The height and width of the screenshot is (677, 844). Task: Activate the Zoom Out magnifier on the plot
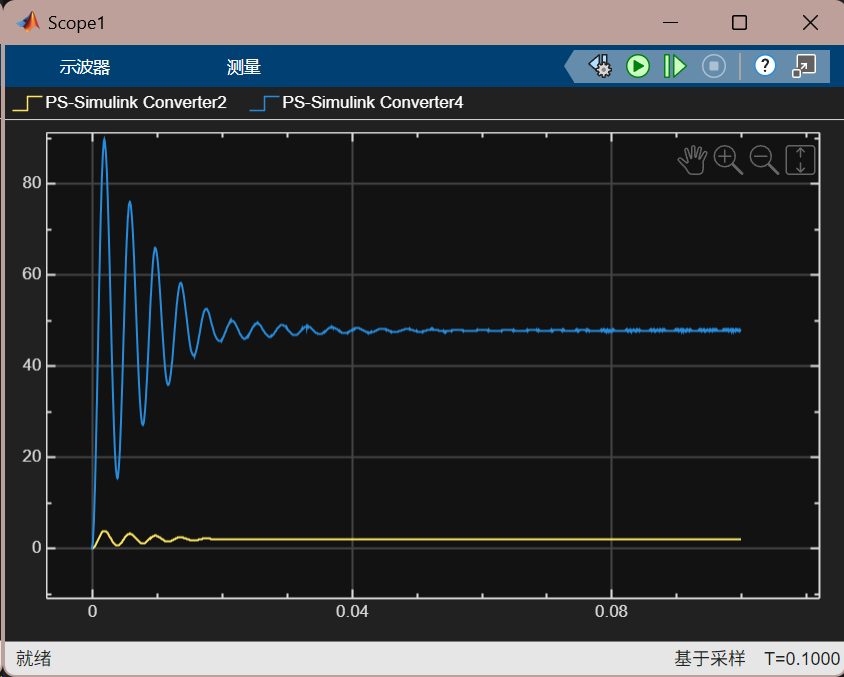[764, 160]
